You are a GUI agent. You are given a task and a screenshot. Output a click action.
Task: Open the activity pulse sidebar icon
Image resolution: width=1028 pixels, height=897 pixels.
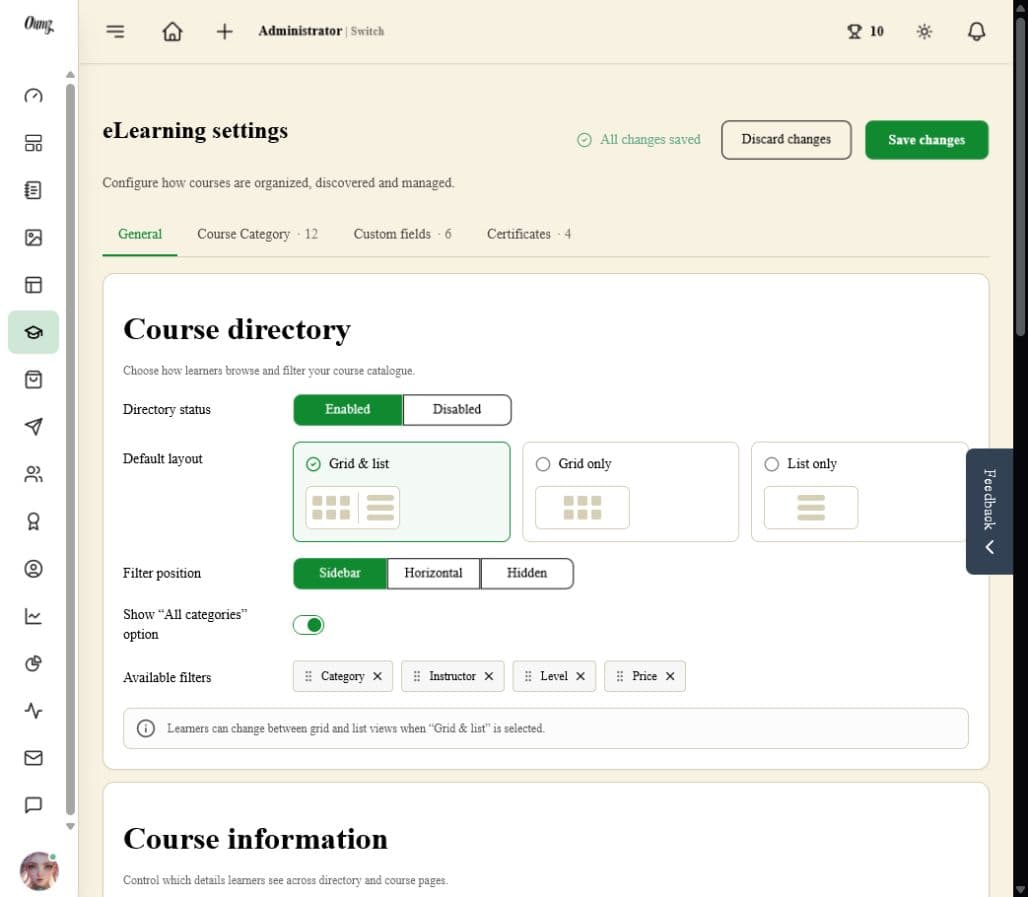coord(33,711)
